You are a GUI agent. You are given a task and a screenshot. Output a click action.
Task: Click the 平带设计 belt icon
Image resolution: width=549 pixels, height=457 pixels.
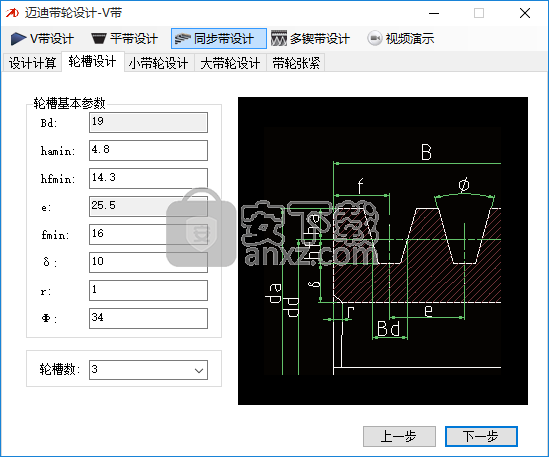(99, 39)
